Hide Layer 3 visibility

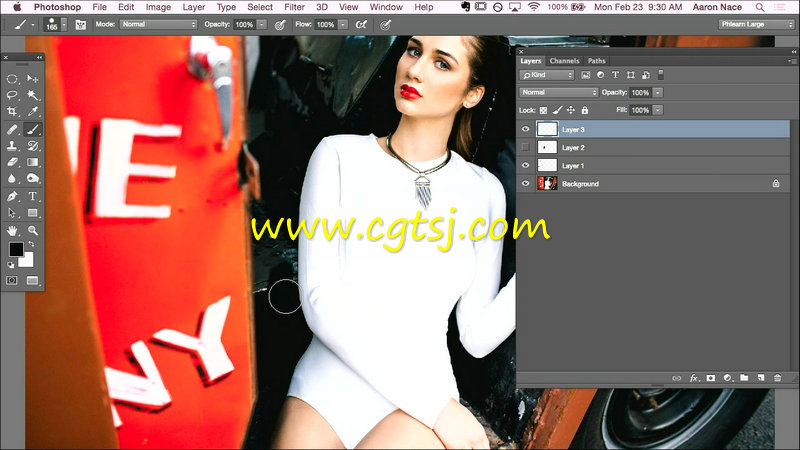point(526,130)
